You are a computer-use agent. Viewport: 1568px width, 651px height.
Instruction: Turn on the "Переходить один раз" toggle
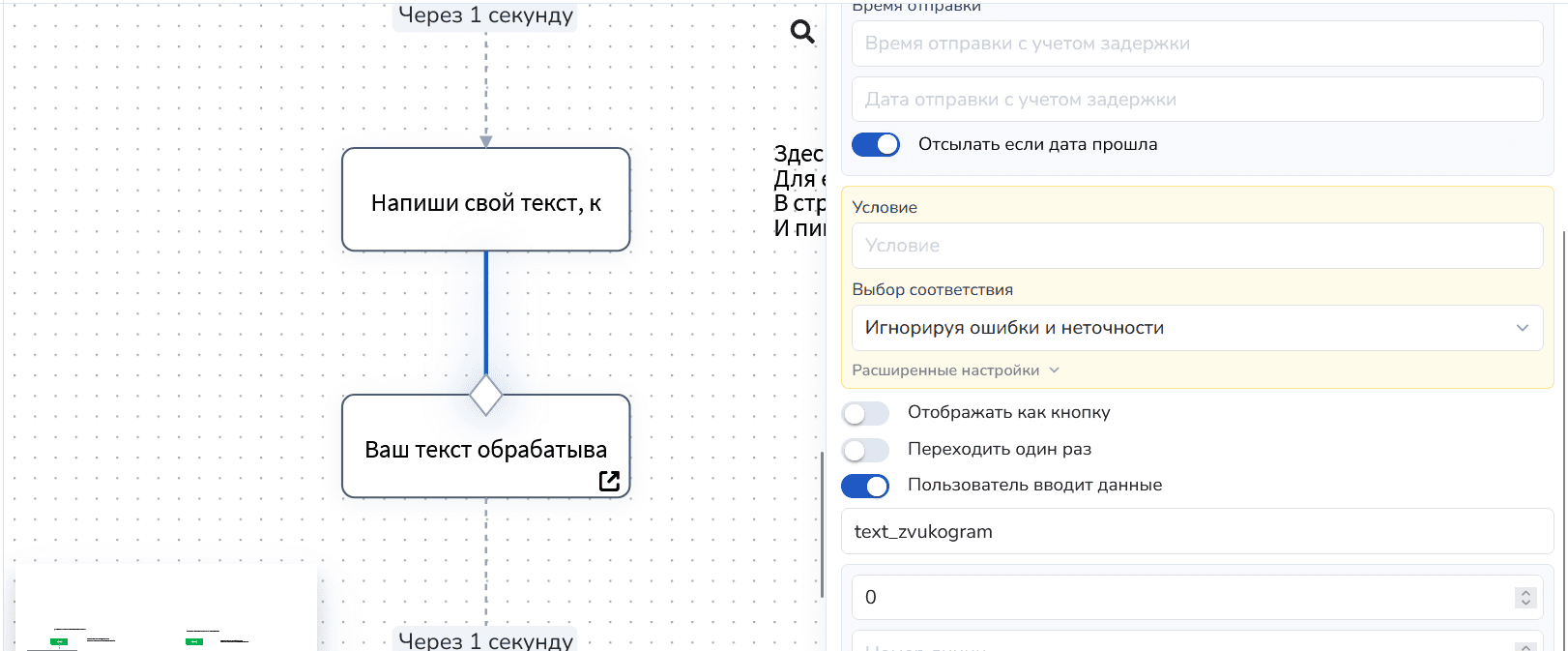[865, 450]
